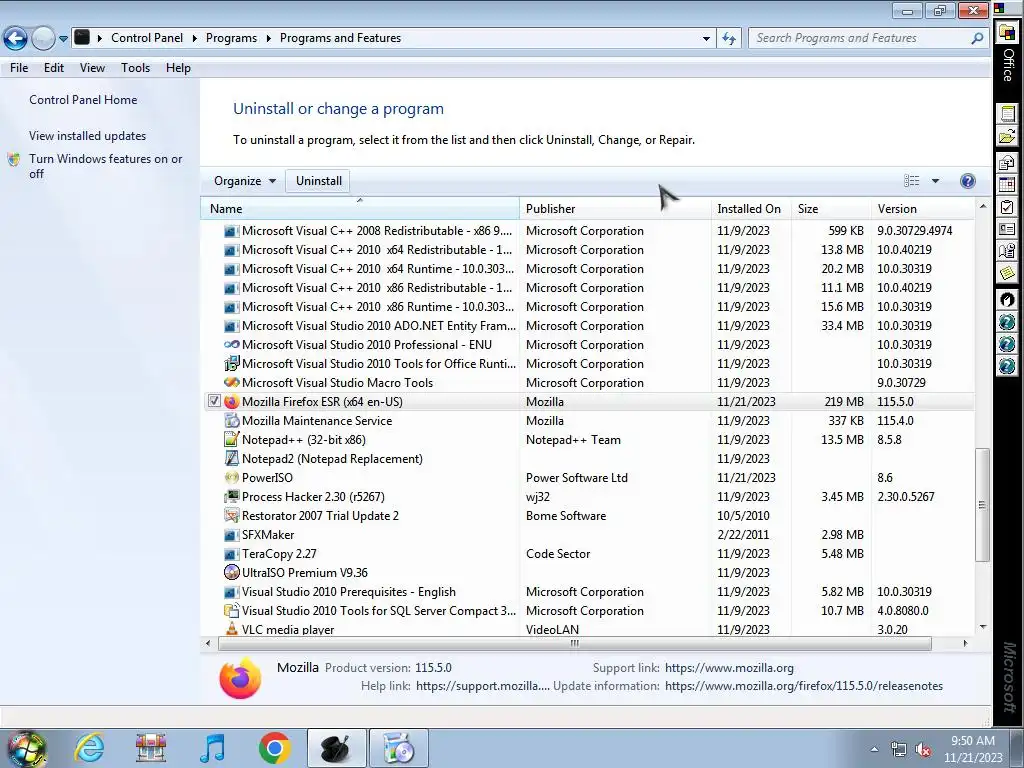Click the list scroll down arrow

click(x=982, y=627)
